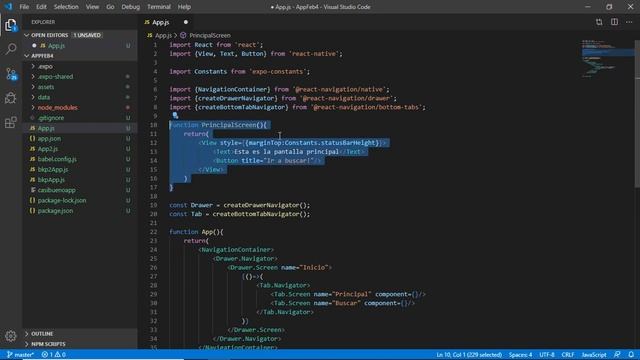The height and width of the screenshot is (360, 640).
Task: Expand the node_modules folder
Action: pos(80,107)
